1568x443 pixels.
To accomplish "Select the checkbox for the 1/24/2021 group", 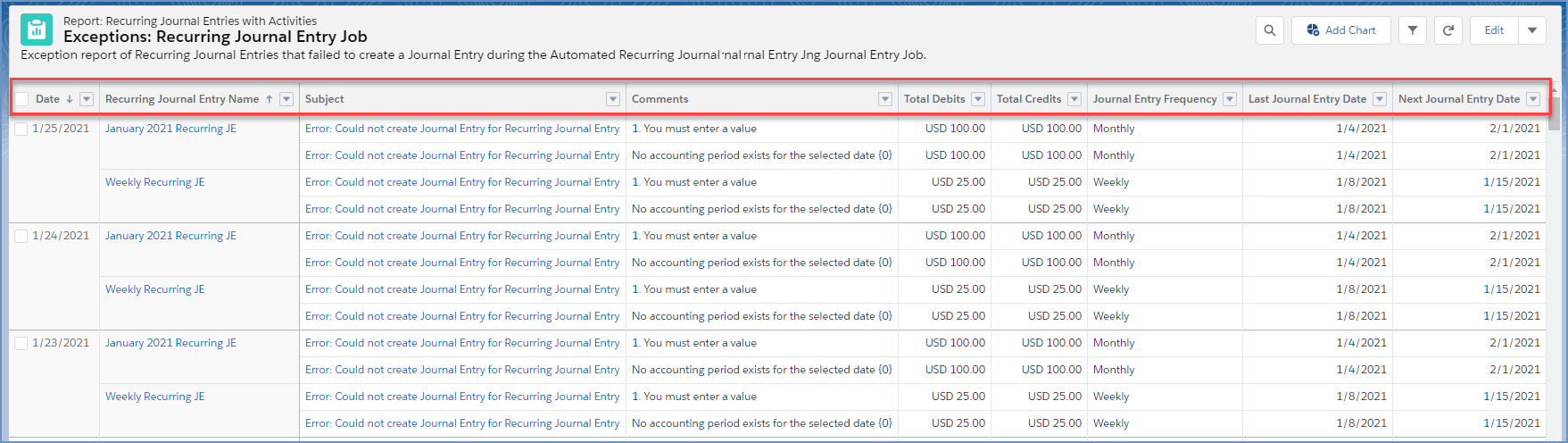I will [x=21, y=236].
